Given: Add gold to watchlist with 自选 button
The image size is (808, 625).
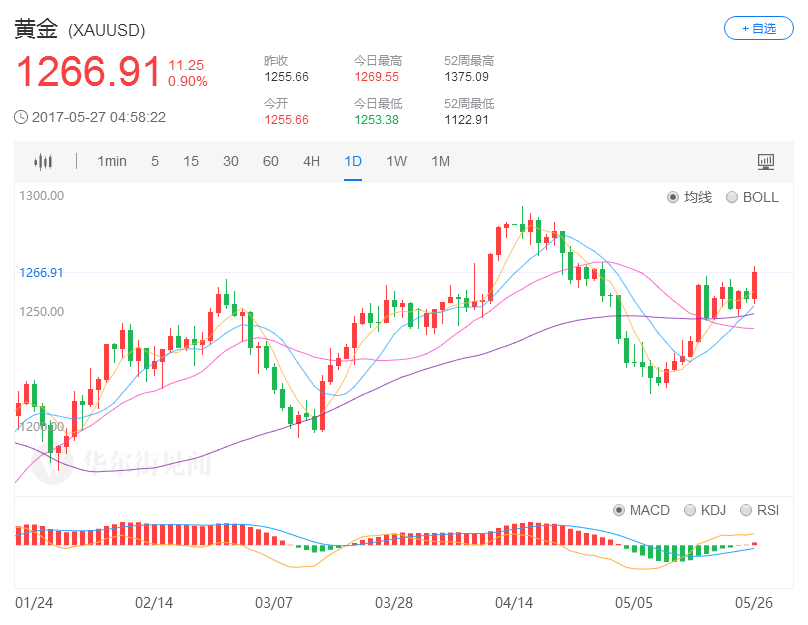Looking at the screenshot, I should click(x=758, y=29).
